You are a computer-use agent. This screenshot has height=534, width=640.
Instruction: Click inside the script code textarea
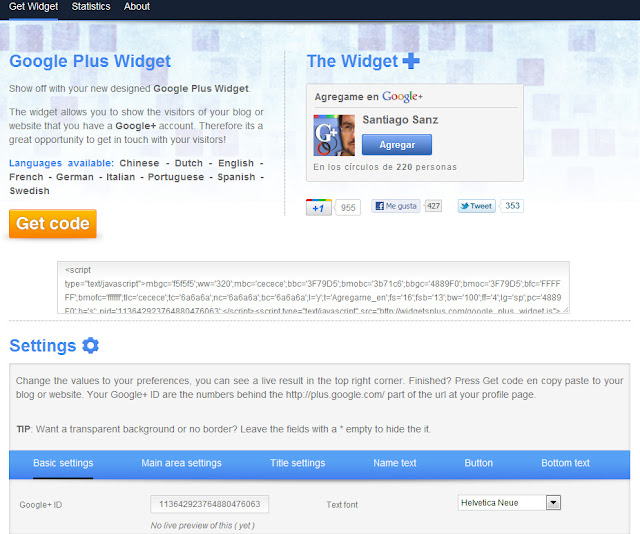pyautogui.click(x=313, y=287)
